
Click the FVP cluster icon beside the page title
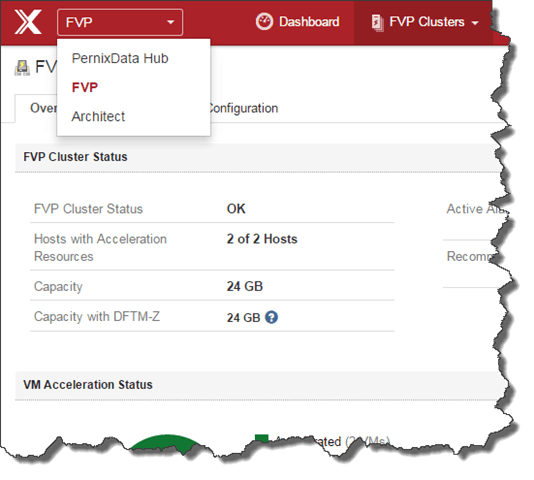(22, 68)
